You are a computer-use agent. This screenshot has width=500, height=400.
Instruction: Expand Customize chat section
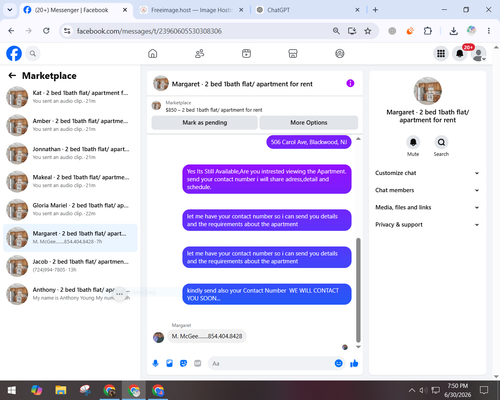pos(427,173)
